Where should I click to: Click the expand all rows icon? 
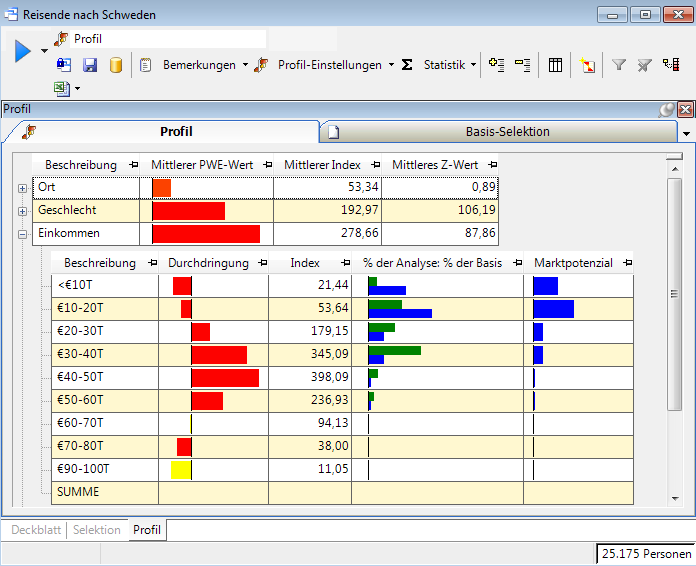pos(497,65)
